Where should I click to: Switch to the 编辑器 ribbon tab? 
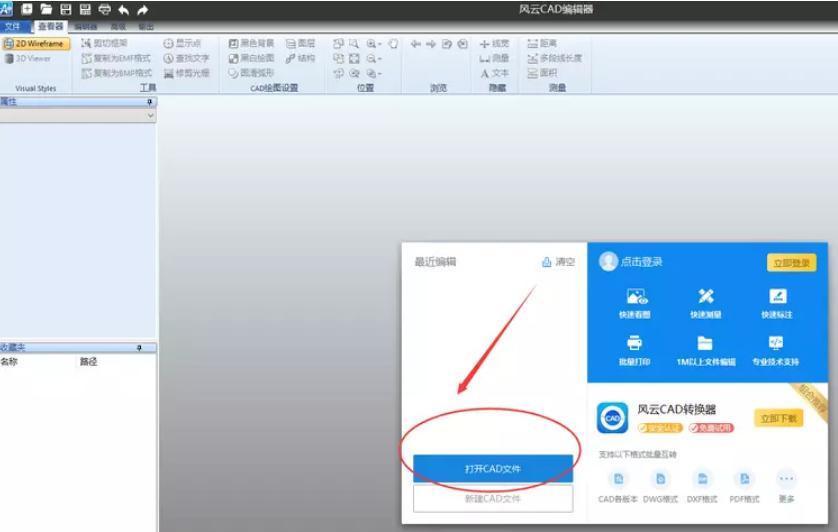pyautogui.click(x=86, y=27)
